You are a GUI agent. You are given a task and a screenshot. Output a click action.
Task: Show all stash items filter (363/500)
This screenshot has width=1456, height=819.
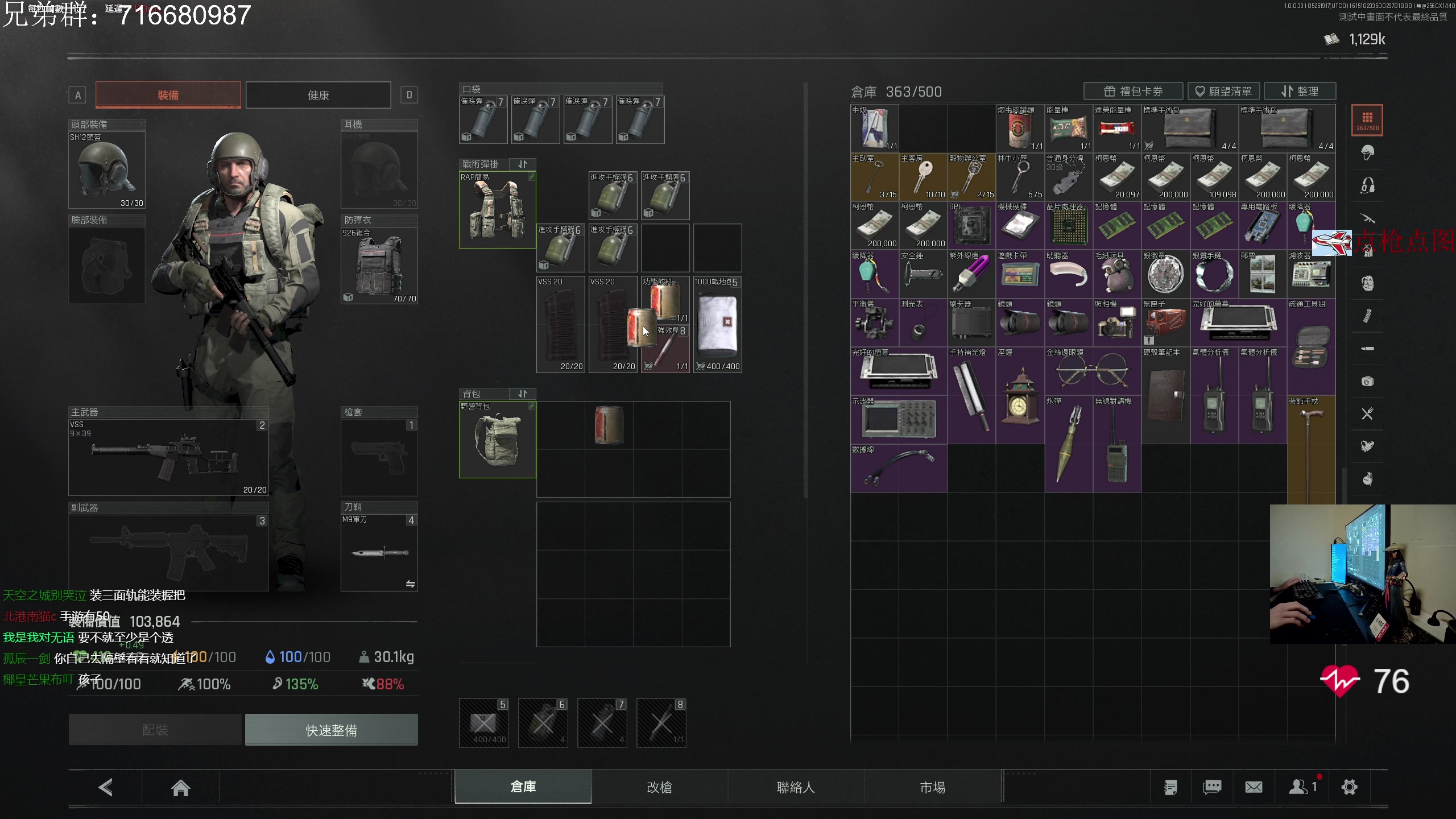[1367, 120]
